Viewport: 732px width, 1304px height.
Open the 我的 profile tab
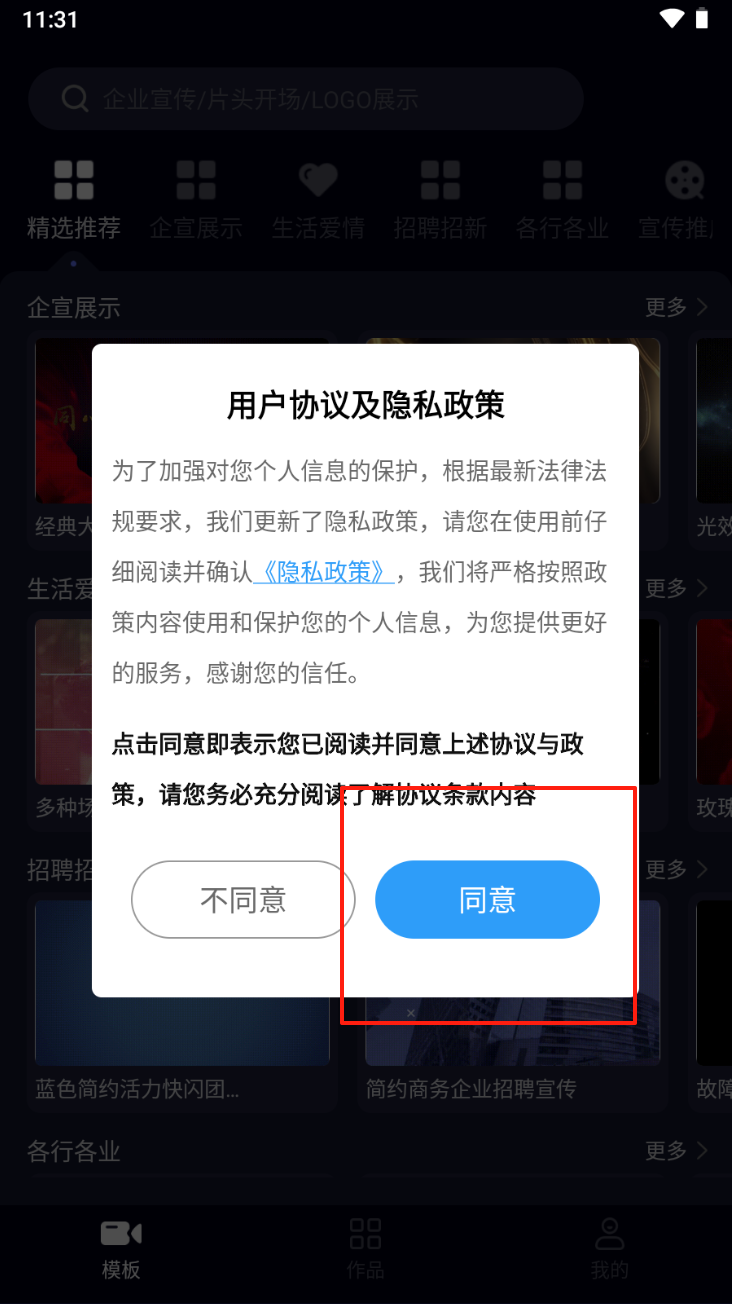(609, 1249)
